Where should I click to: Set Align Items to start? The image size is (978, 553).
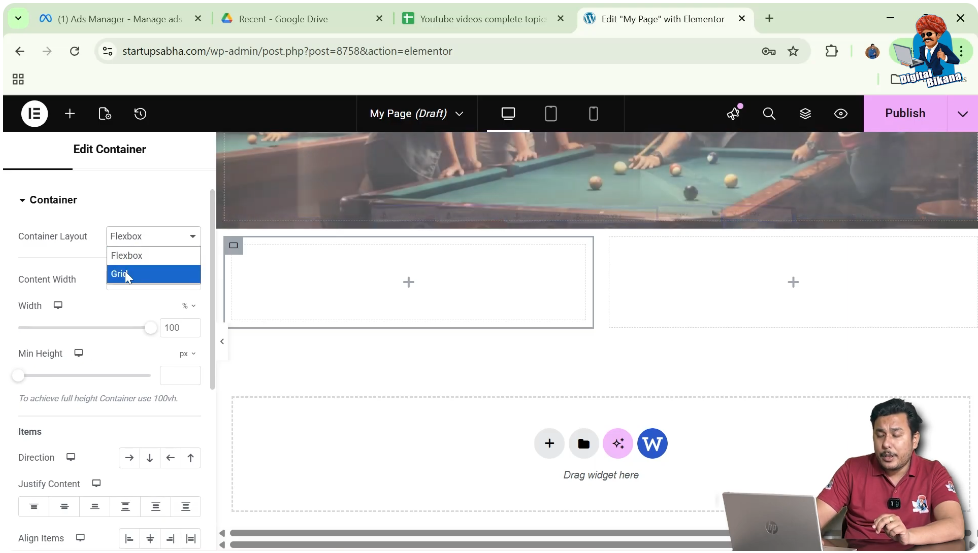click(x=129, y=538)
